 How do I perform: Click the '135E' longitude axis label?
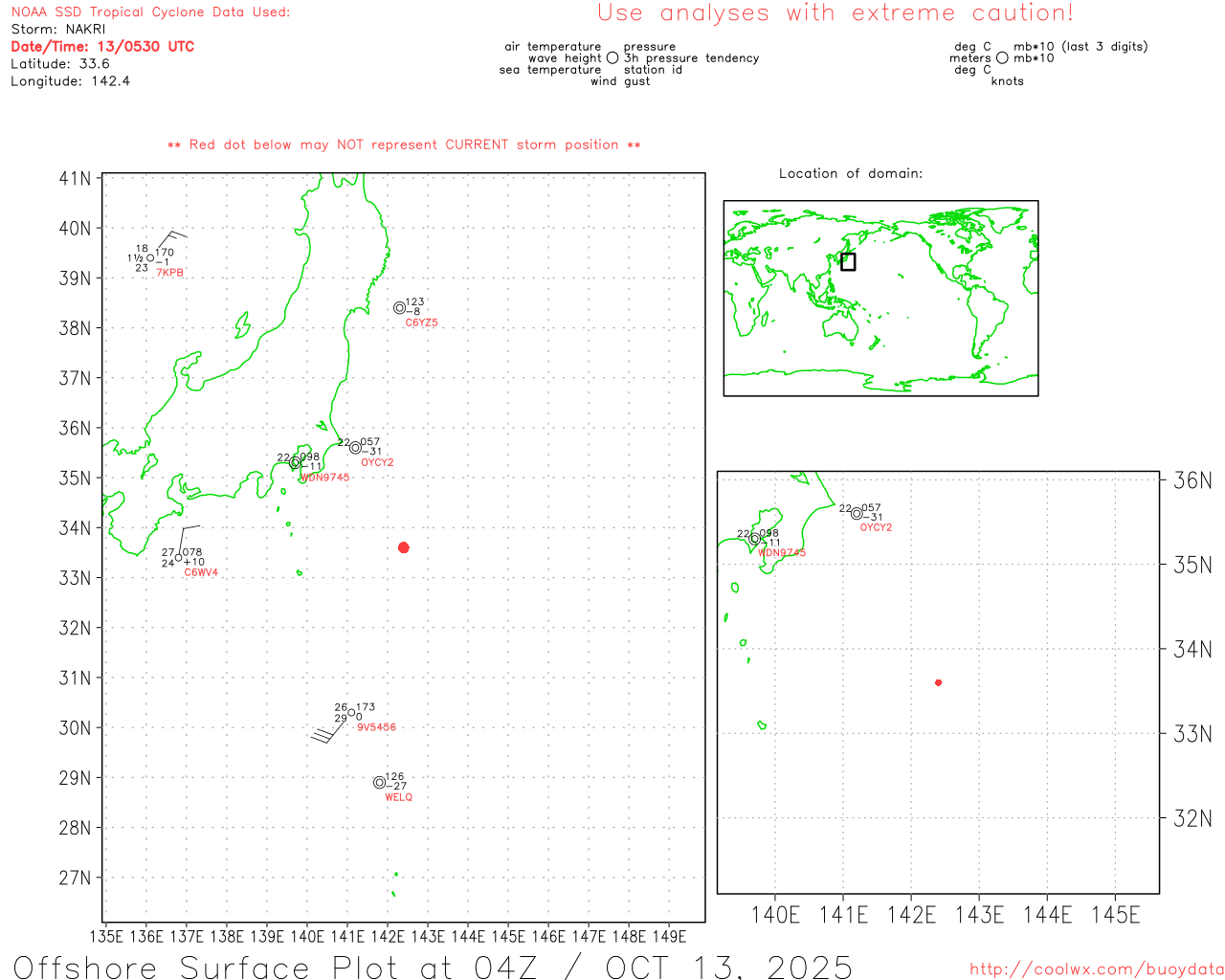coord(106,937)
